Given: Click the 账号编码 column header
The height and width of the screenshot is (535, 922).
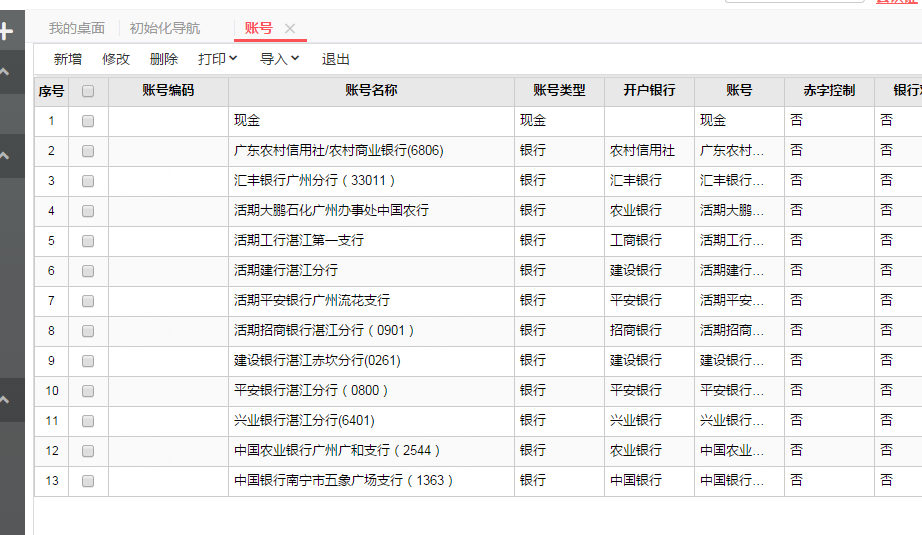Looking at the screenshot, I should tap(168, 91).
